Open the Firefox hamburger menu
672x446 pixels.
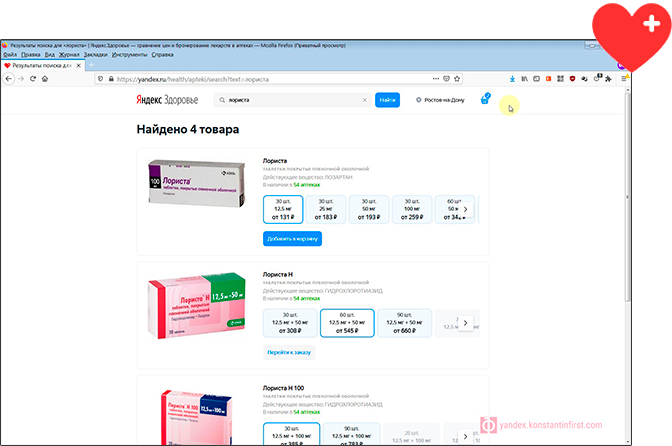tap(624, 79)
